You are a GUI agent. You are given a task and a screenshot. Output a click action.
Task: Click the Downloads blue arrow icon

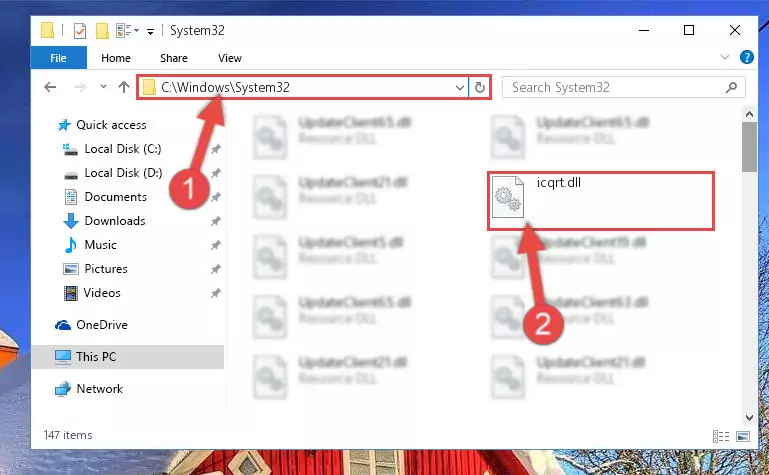coord(71,221)
